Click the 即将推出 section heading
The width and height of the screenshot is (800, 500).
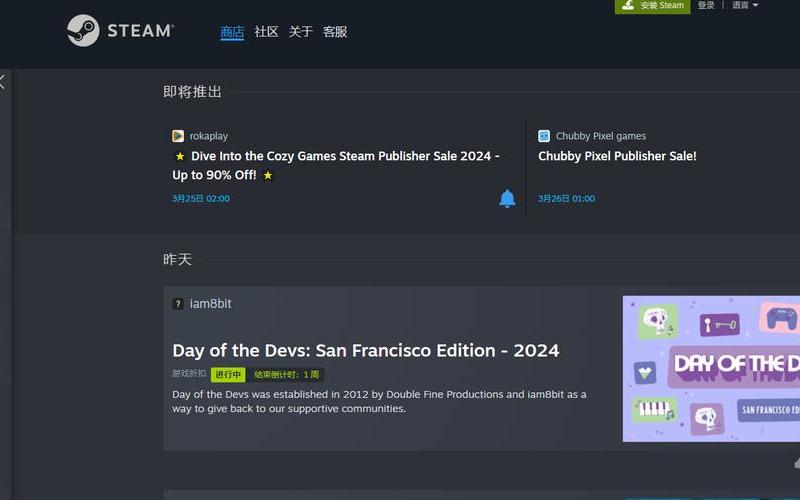point(192,92)
